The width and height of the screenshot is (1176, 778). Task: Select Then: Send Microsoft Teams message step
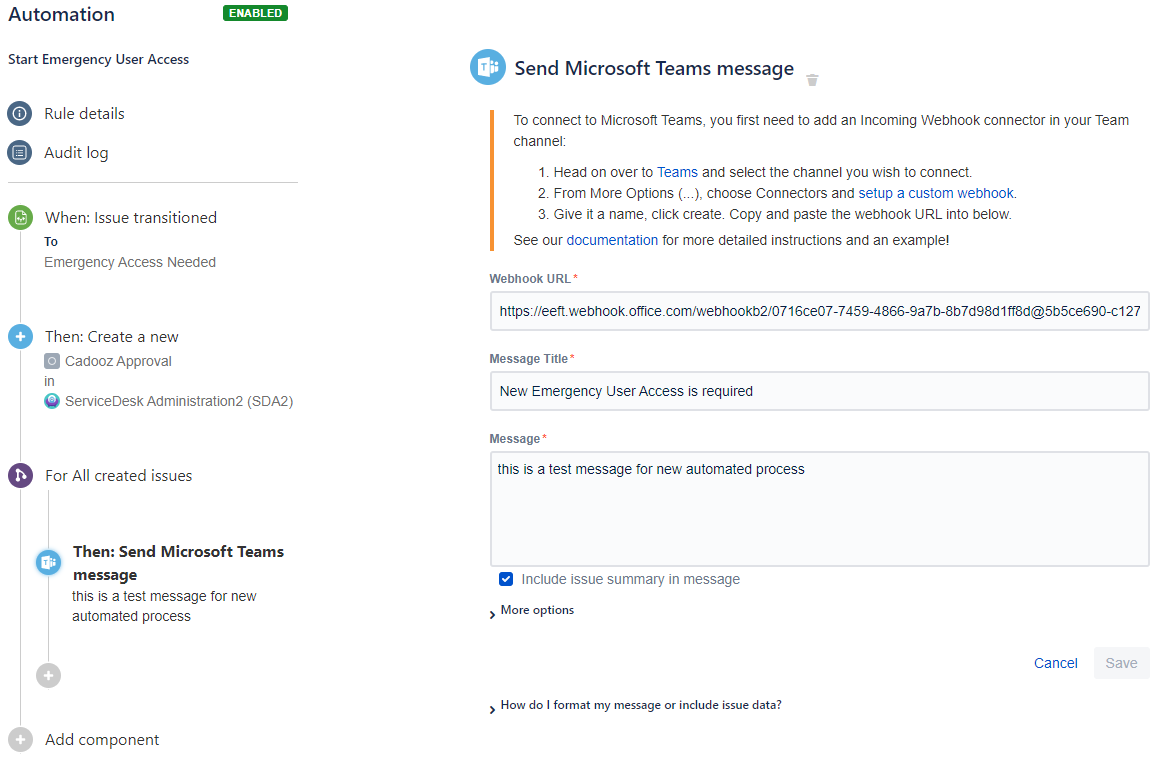pyautogui.click(x=178, y=563)
